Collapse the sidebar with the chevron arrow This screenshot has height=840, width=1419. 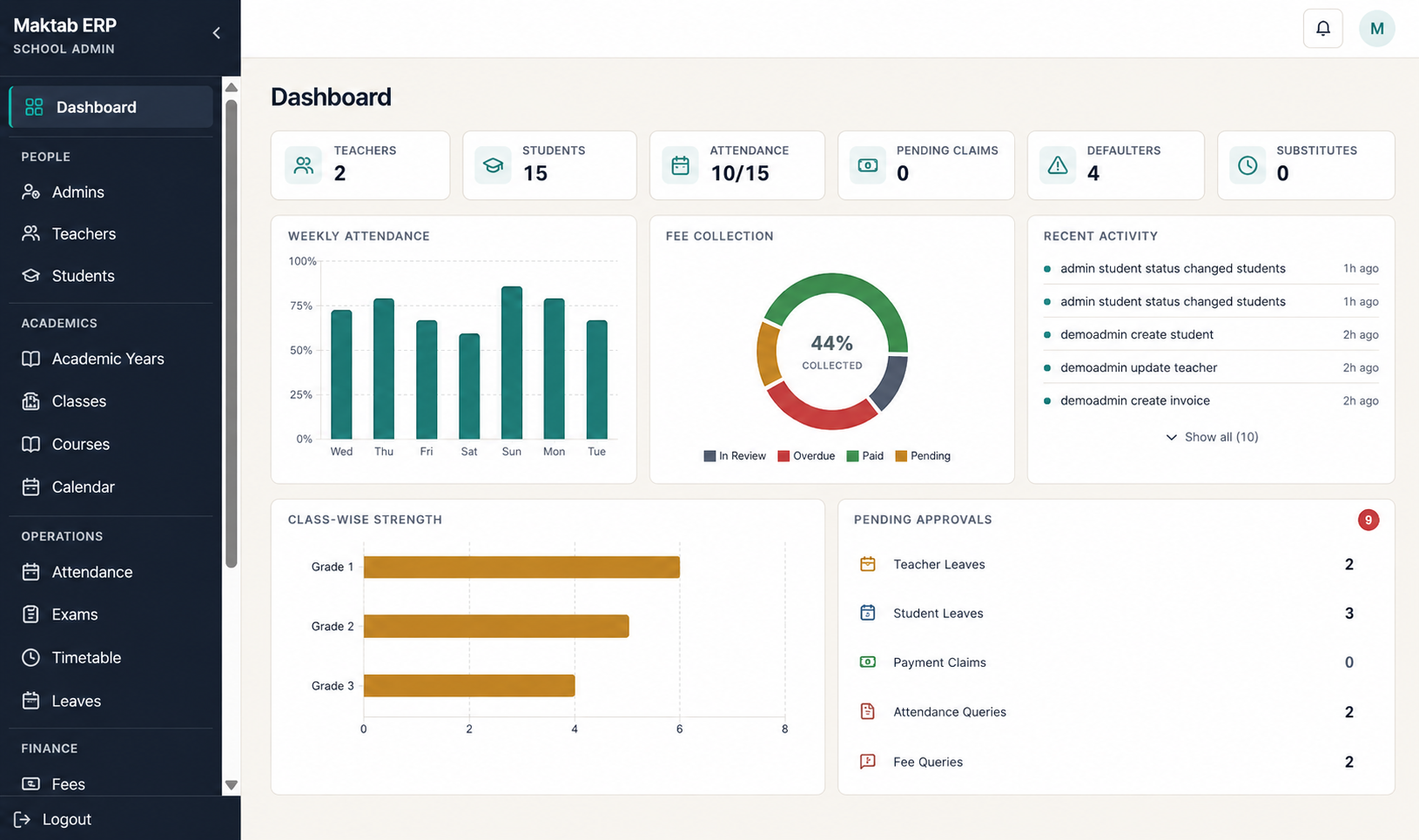tap(216, 33)
